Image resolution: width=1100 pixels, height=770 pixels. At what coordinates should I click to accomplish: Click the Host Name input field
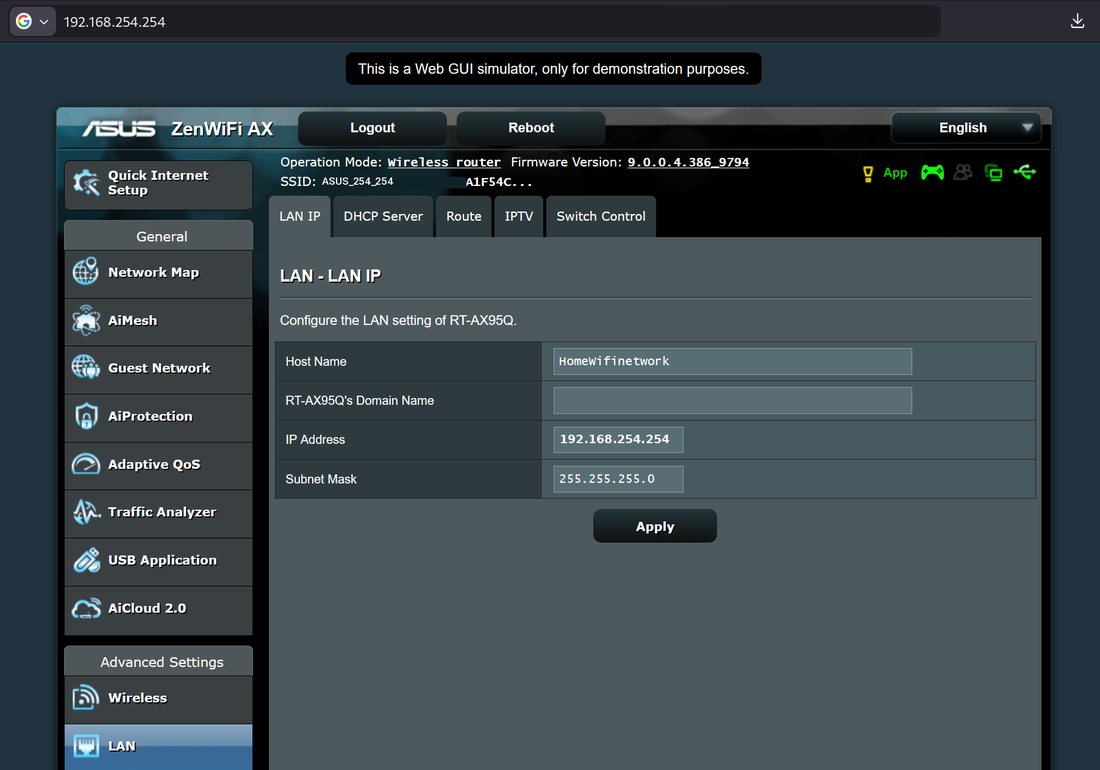pyautogui.click(x=732, y=361)
